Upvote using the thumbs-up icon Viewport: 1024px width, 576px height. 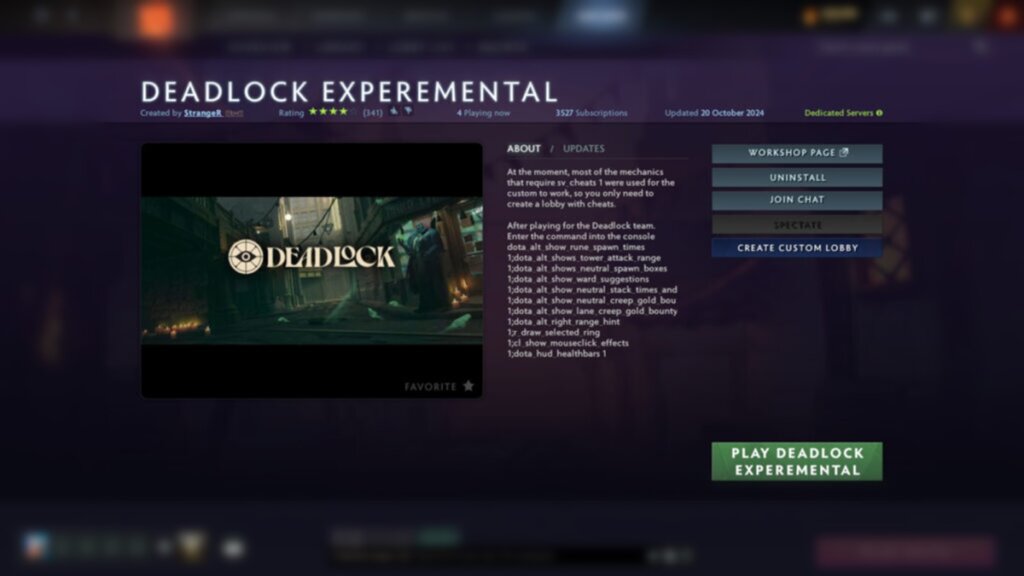[393, 112]
